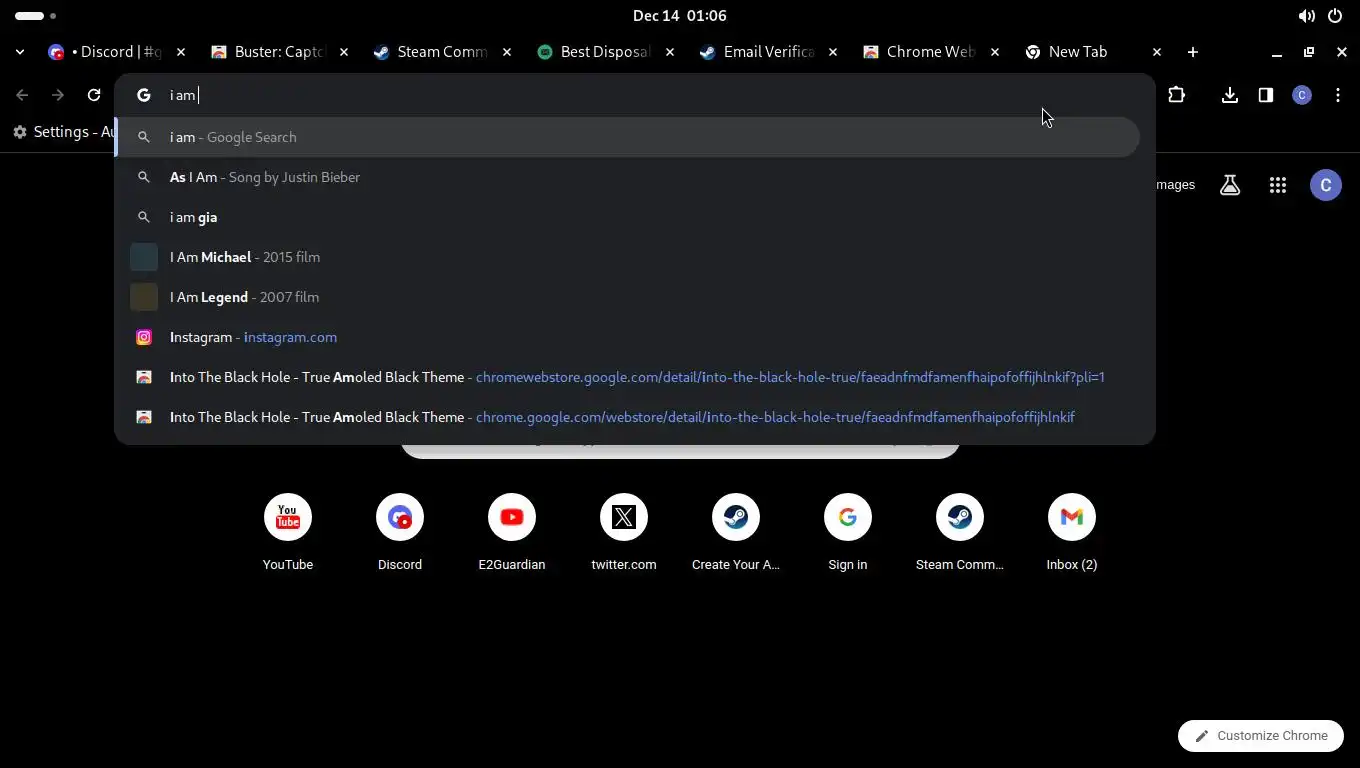Viewport: 1360px width, 768px height.
Task: Click the I Am Michael film thumbnail
Action: [144, 257]
